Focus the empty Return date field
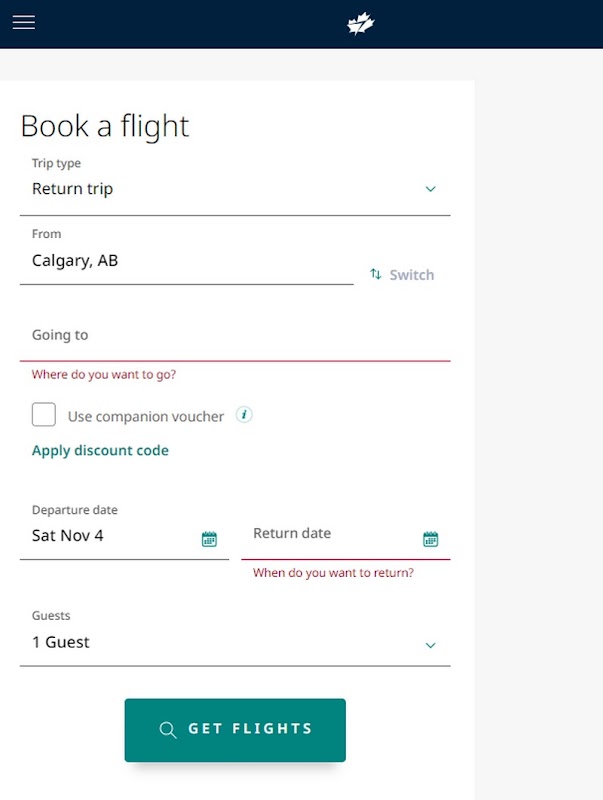Screen dimensions: 603x800 click(330, 535)
